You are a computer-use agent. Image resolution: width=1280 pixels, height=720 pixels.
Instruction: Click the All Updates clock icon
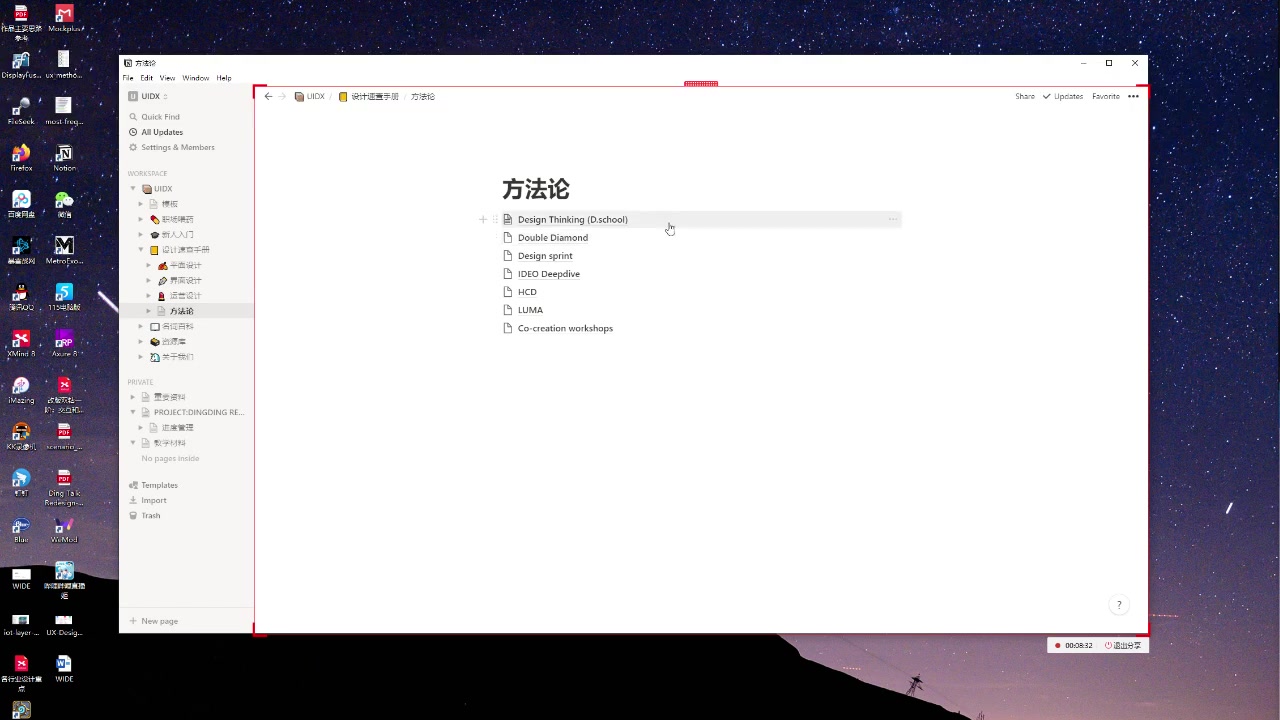point(133,132)
